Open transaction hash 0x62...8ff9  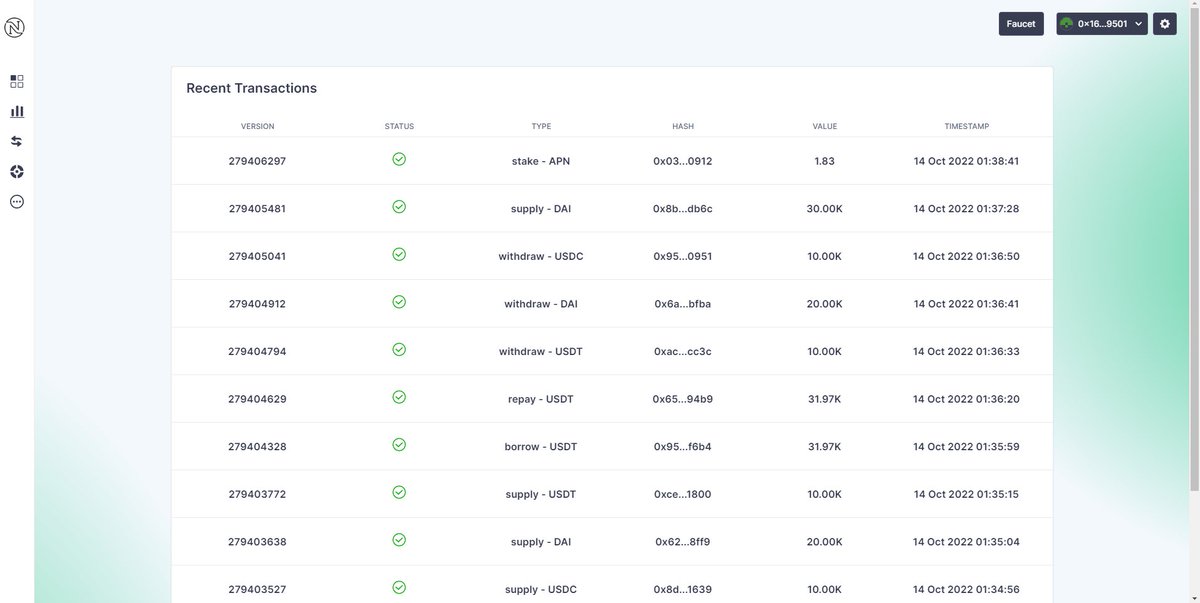pyautogui.click(x=683, y=542)
